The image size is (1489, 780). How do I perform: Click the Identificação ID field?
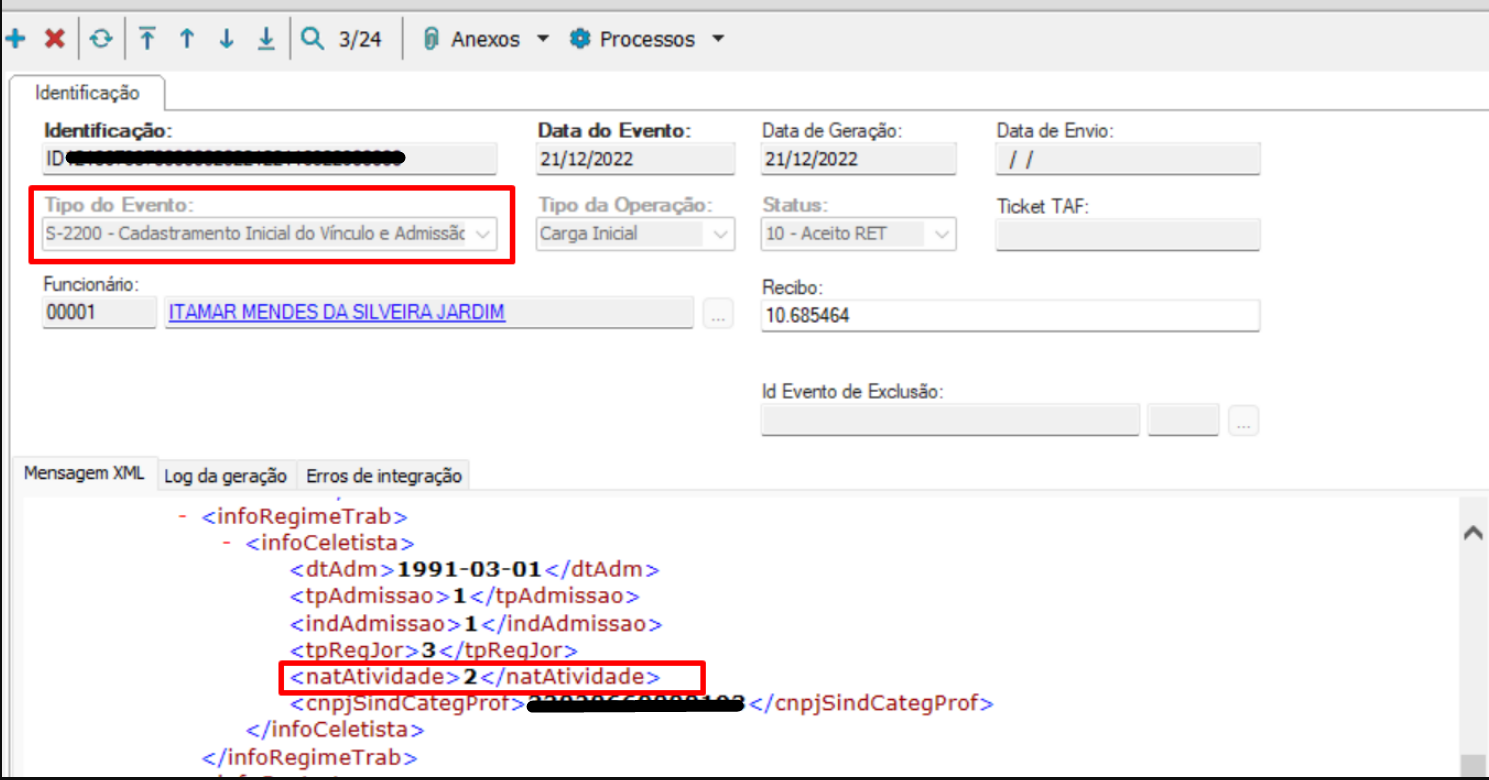[x=270, y=159]
